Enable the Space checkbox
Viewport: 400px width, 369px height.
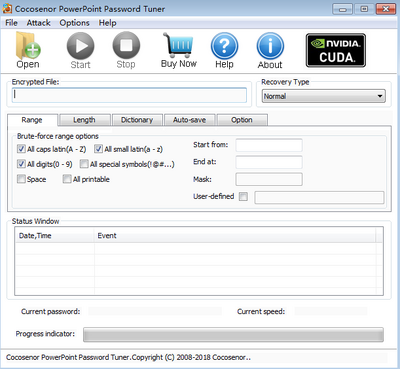click(21, 179)
